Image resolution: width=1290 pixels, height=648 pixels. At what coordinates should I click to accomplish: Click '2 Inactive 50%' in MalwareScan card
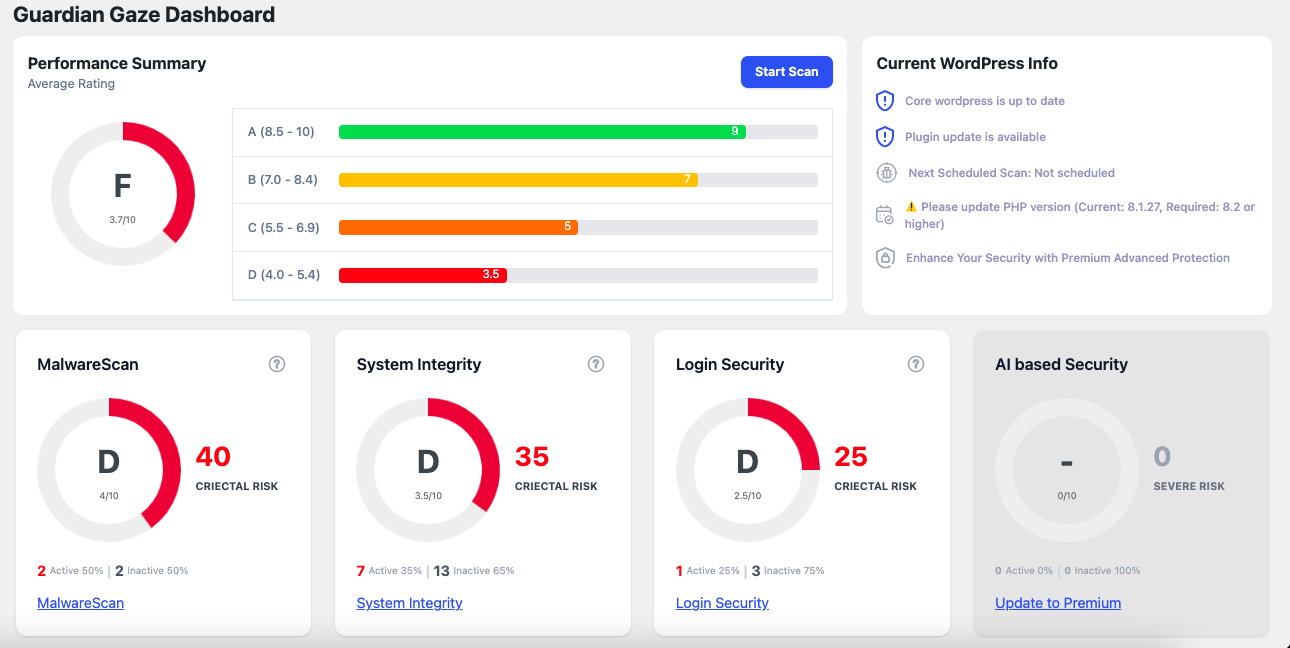coord(151,571)
